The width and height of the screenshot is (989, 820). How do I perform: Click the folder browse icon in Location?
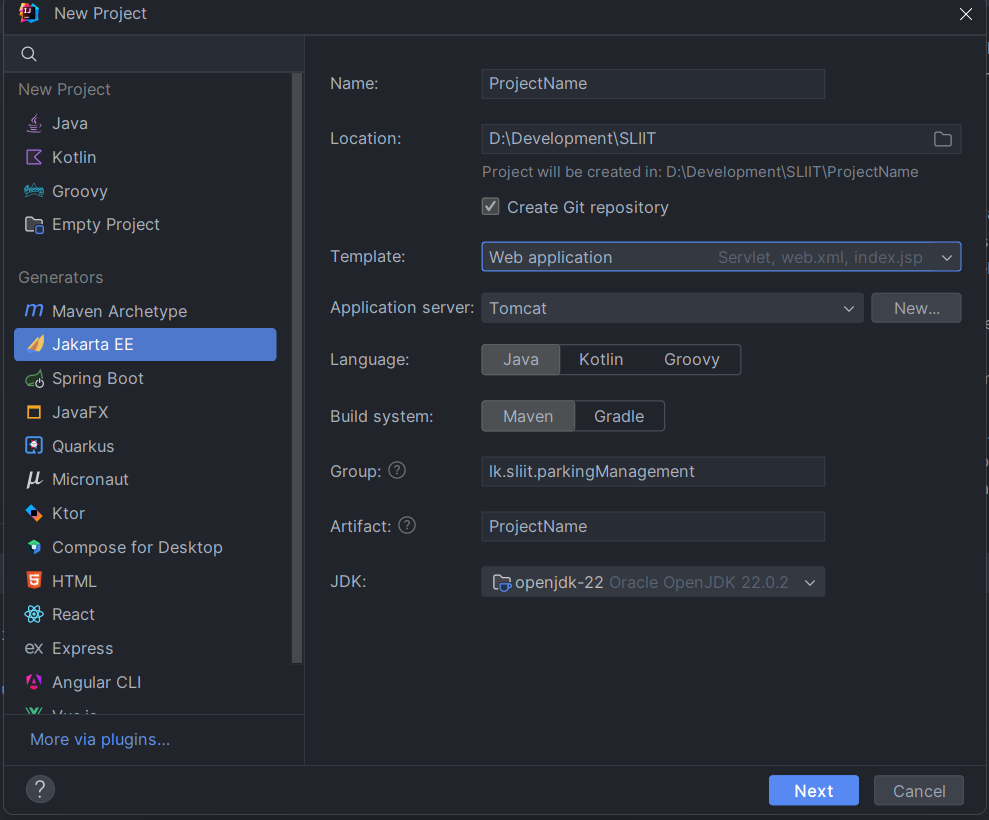pos(942,139)
